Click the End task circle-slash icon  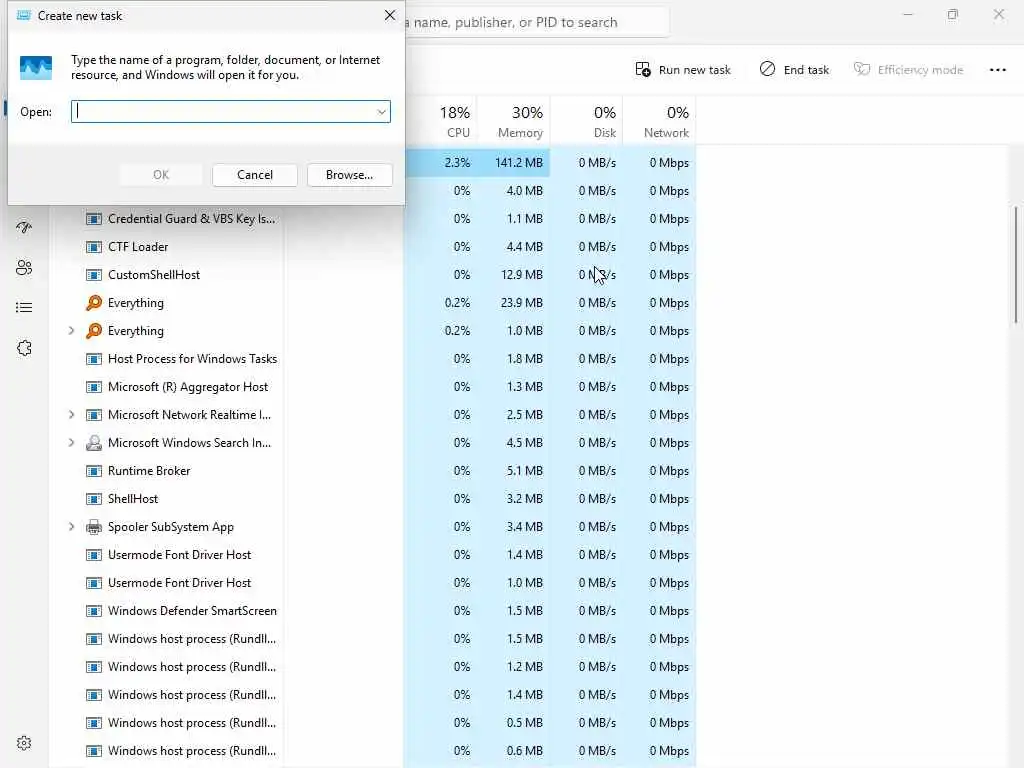(767, 69)
